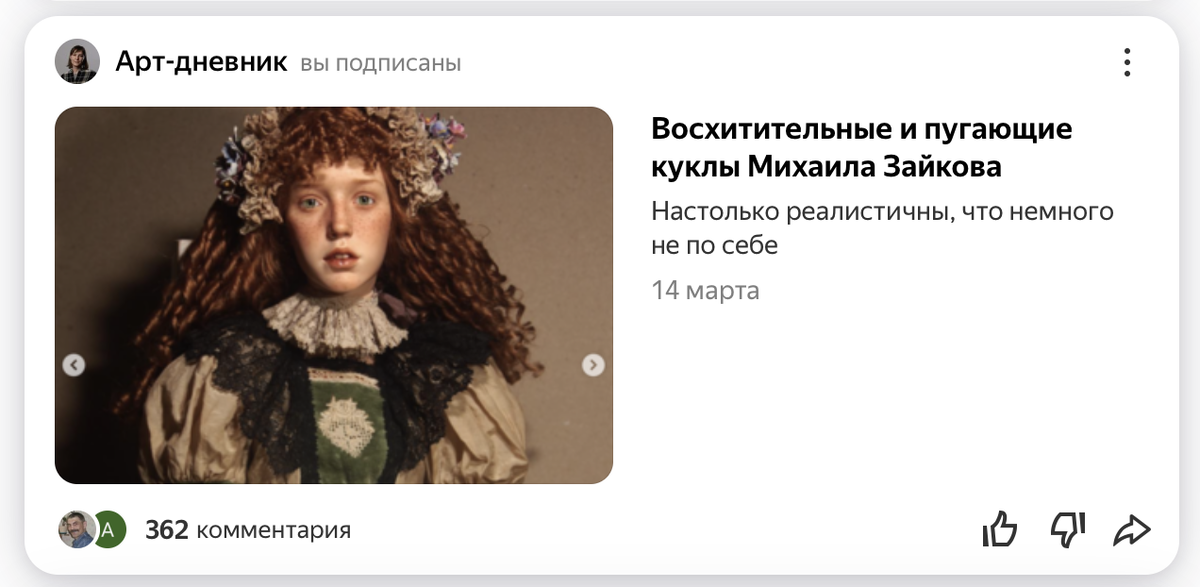This screenshot has height=587, width=1200.
Task: Like the post with thumbs-up icon
Action: coord(1000,529)
